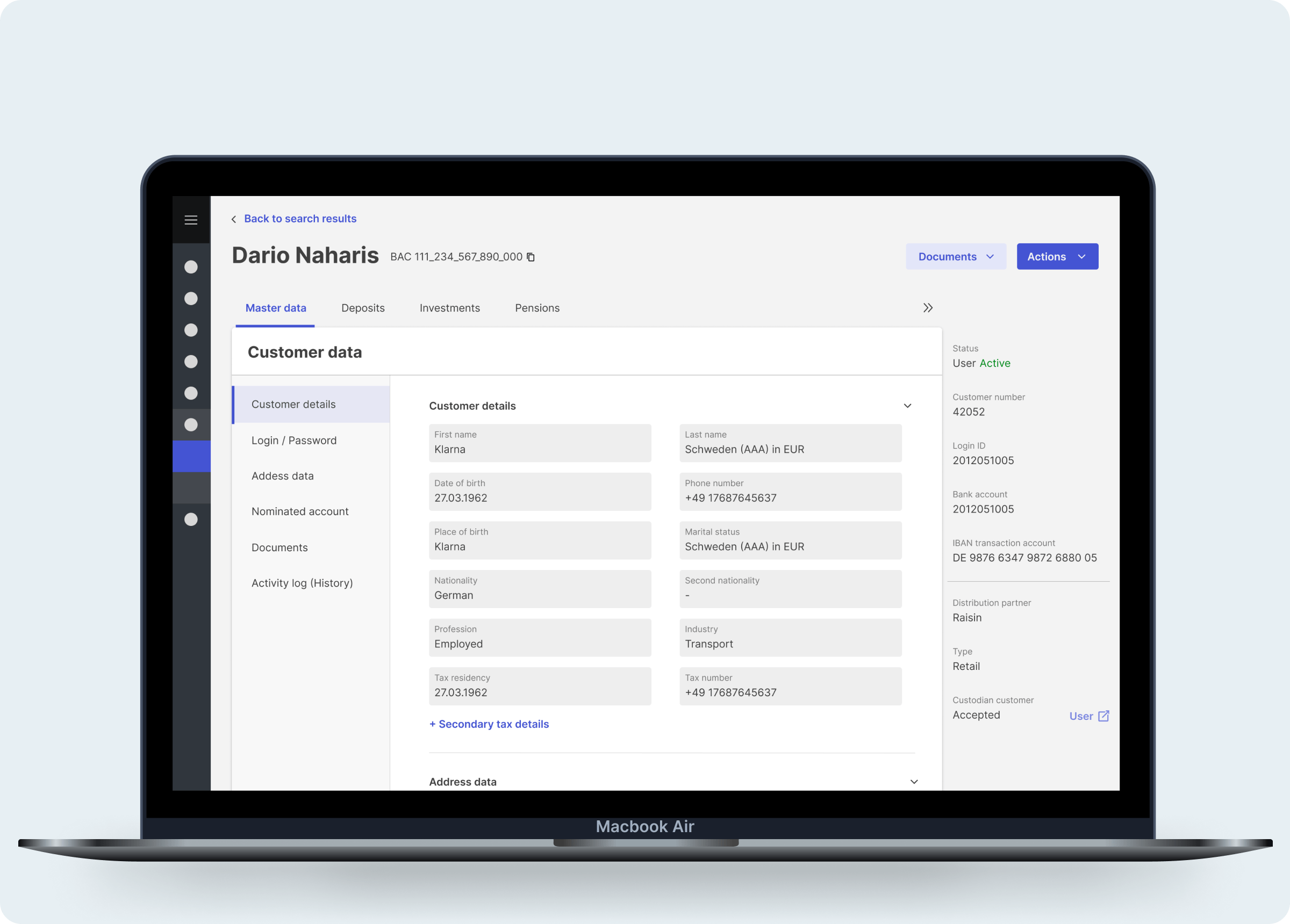This screenshot has width=1290, height=924.
Task: Click the bottom sidebar circle icon
Action: [x=190, y=519]
